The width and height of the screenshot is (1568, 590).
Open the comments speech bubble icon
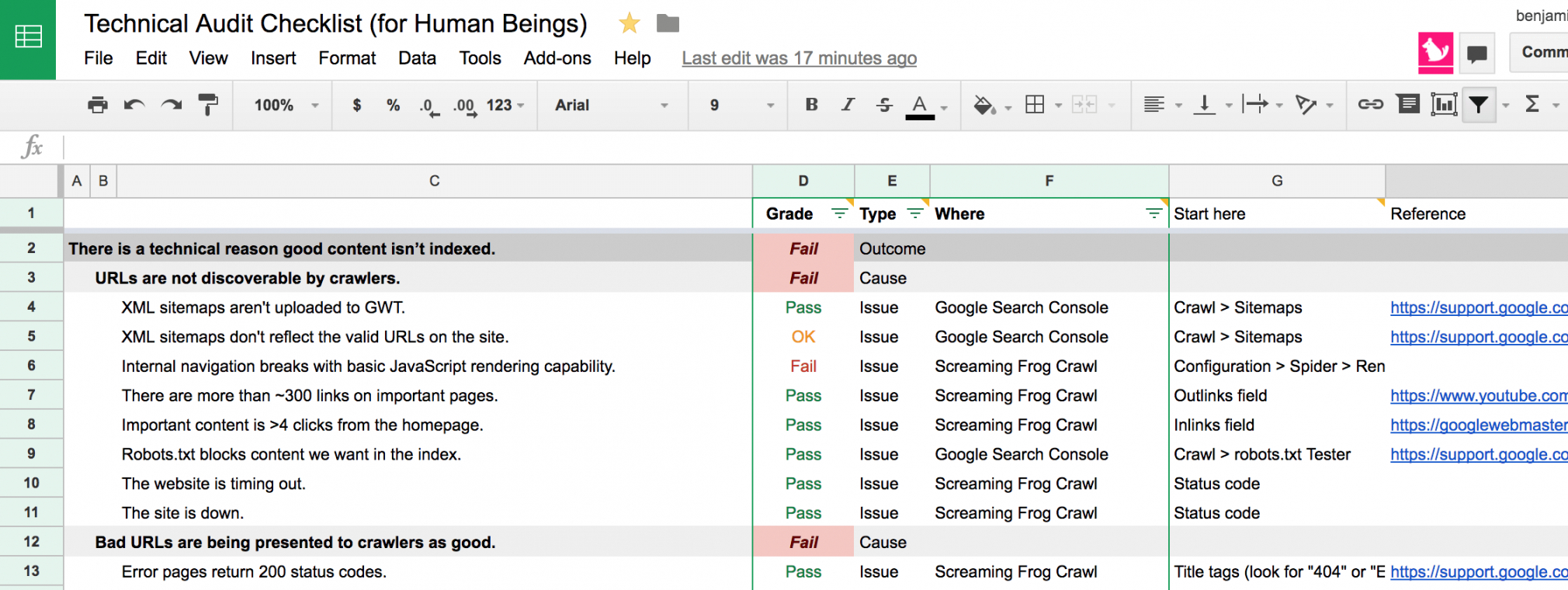1476,54
